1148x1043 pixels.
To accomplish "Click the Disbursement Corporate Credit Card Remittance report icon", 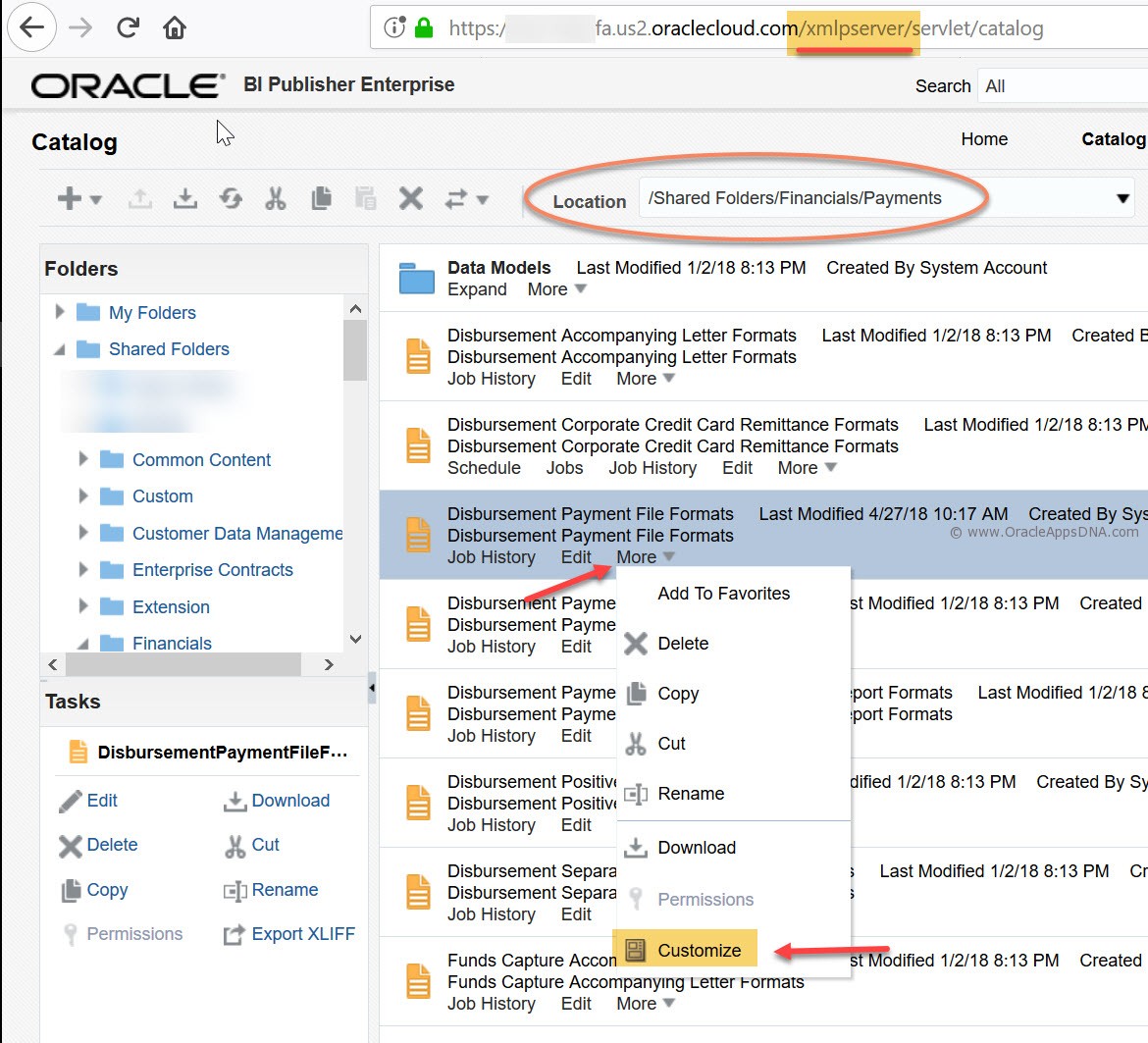I will coord(419,445).
